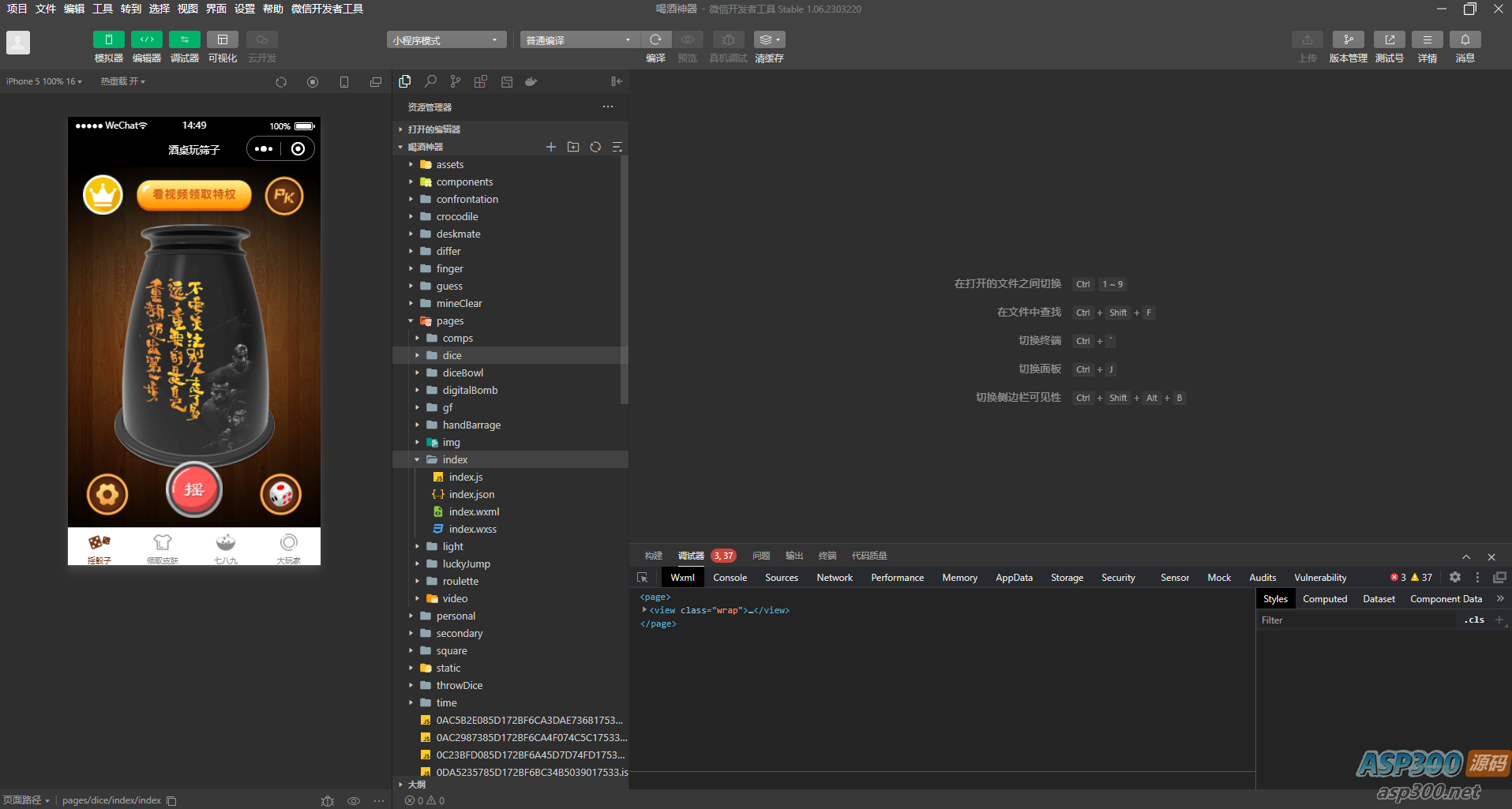Click the Compile refresh icon

tap(655, 39)
